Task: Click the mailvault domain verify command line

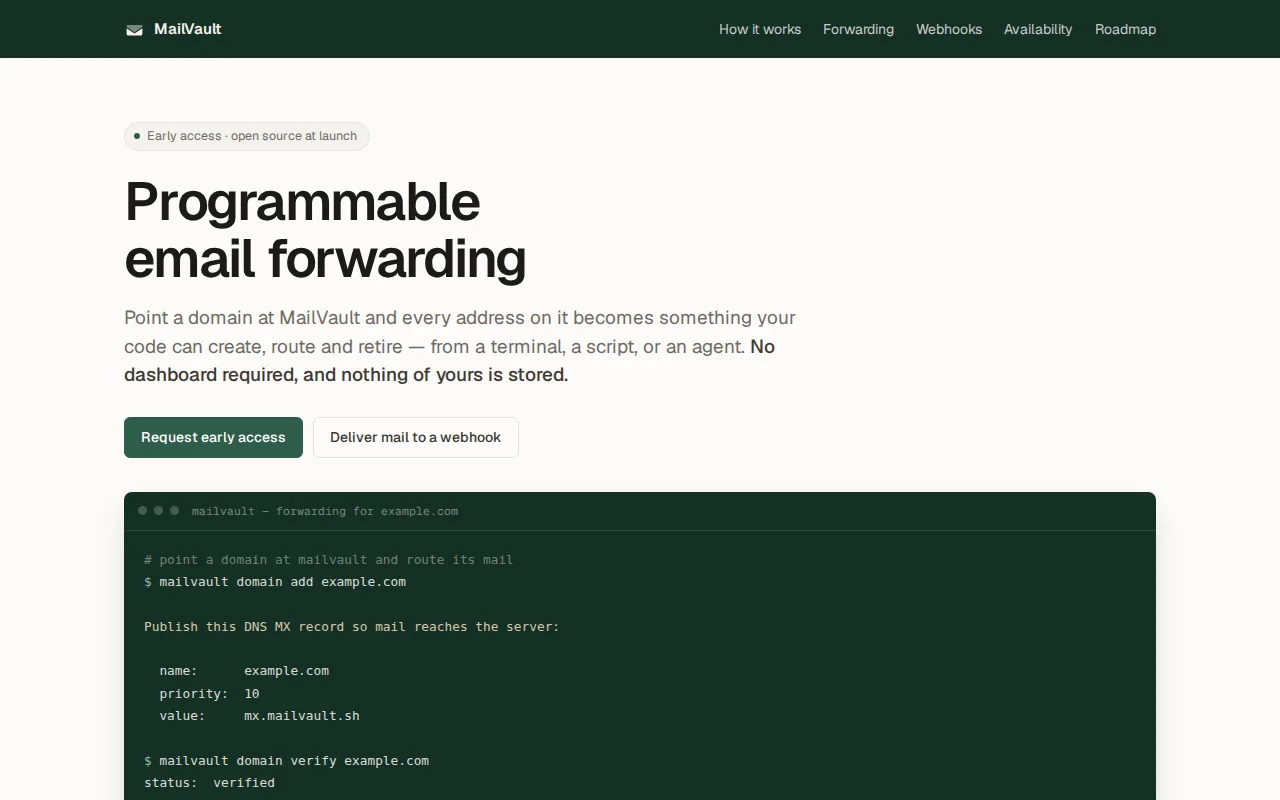Action: click(286, 761)
